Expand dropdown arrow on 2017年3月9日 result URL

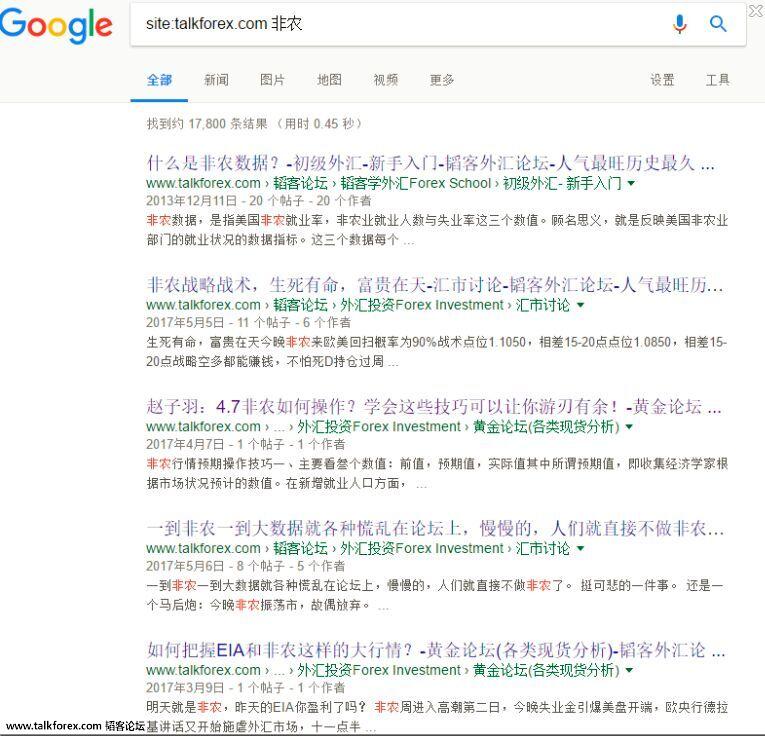[x=629, y=670]
